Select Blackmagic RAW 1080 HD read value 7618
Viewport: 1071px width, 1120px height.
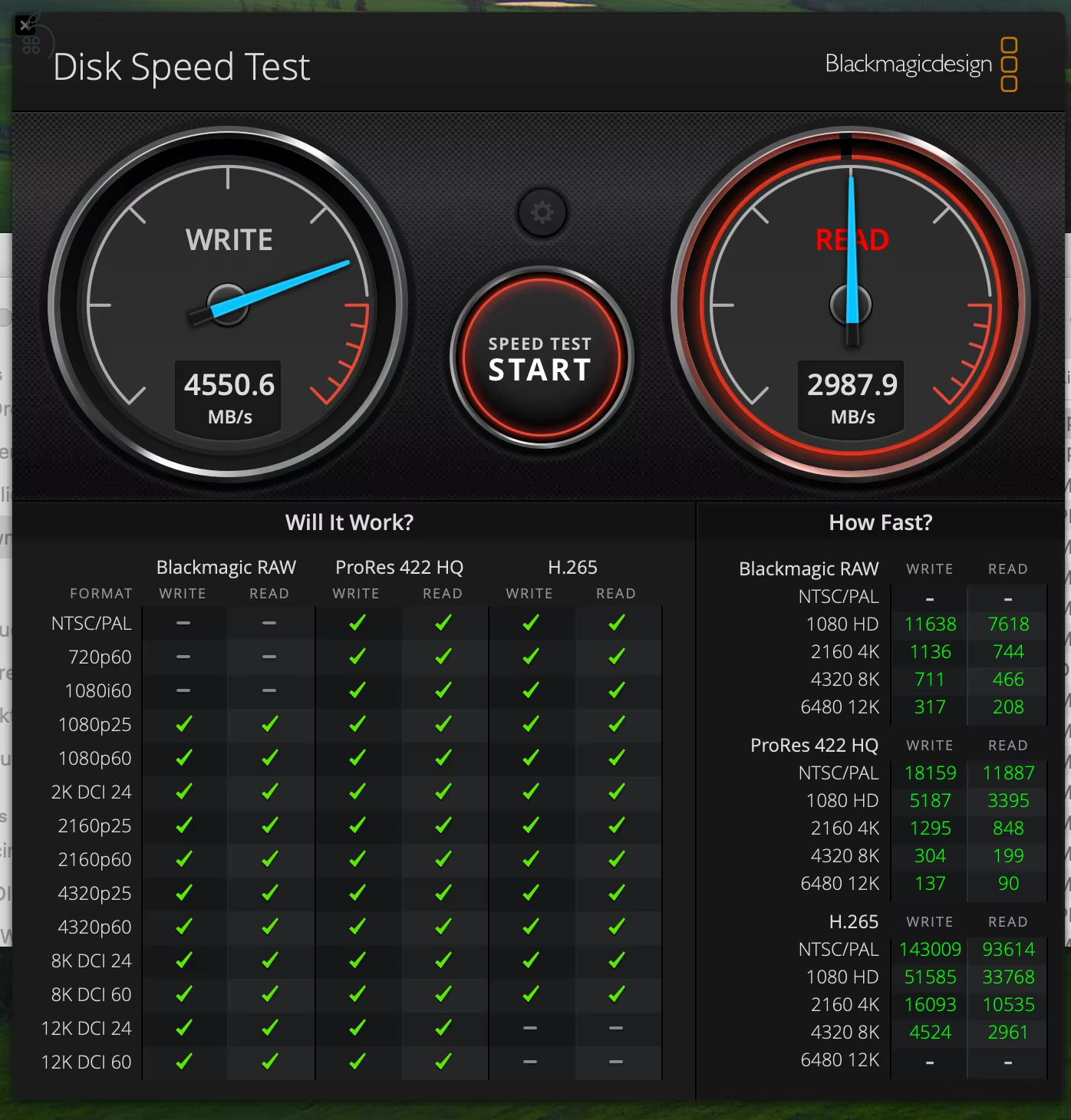pyautogui.click(x=1008, y=624)
